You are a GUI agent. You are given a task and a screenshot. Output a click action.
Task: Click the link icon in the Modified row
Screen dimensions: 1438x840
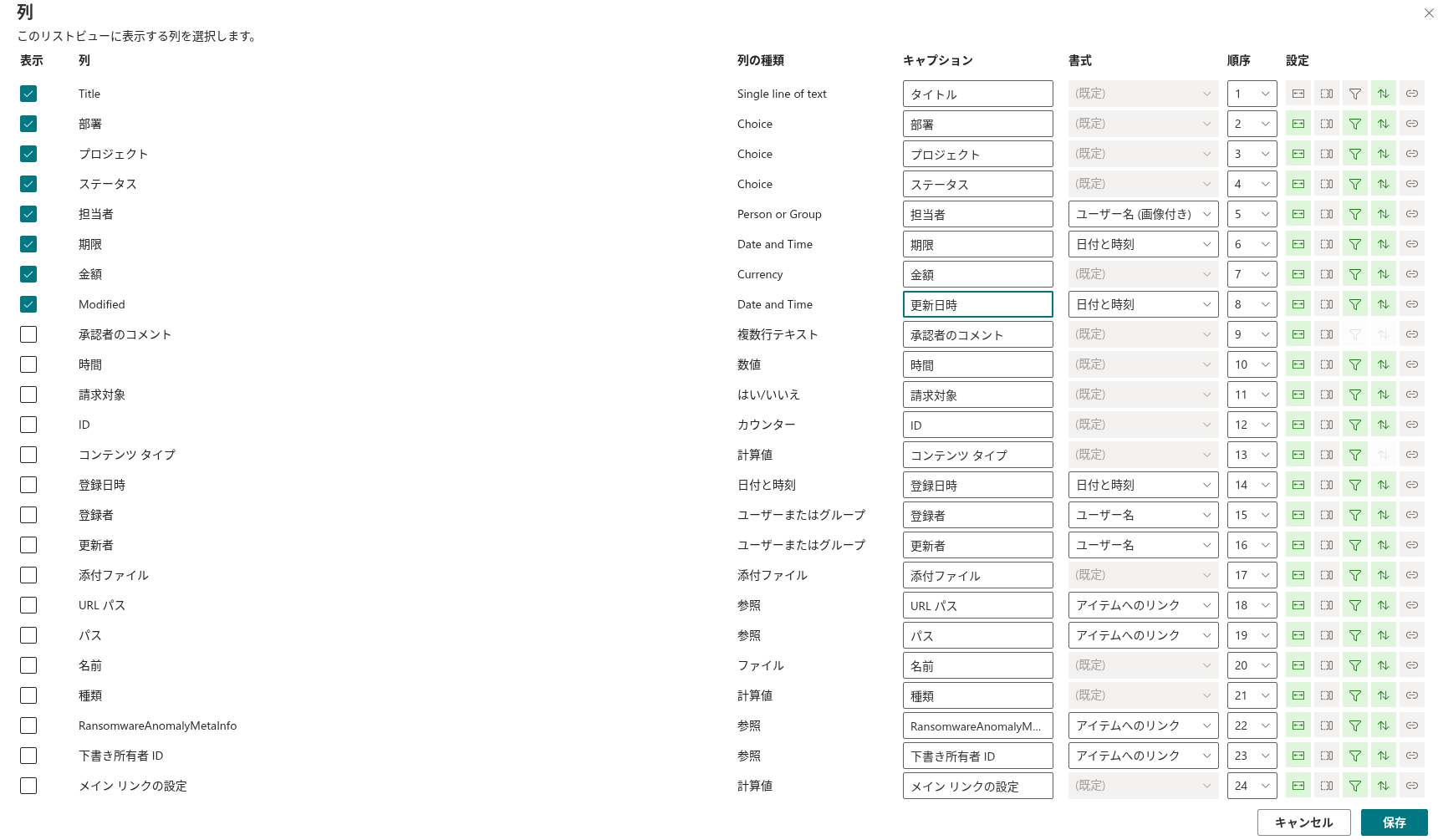point(1412,304)
